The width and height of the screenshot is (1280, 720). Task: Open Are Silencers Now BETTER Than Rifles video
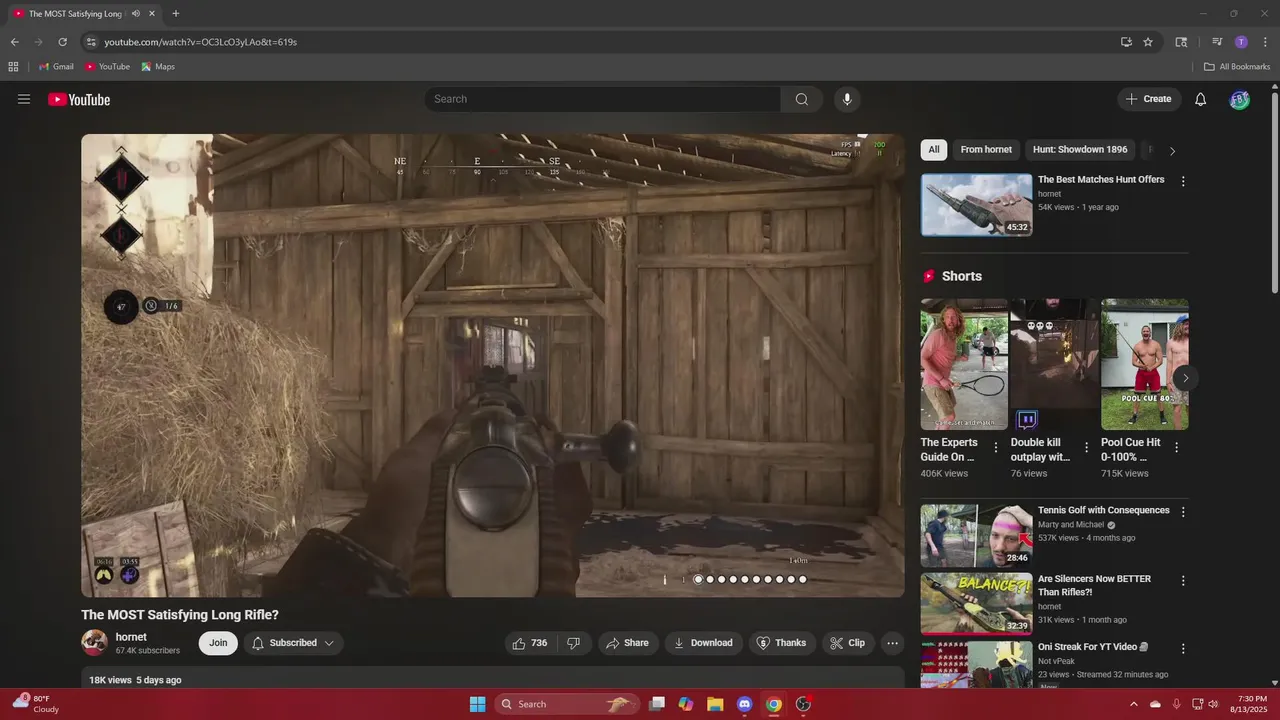[x=976, y=604]
